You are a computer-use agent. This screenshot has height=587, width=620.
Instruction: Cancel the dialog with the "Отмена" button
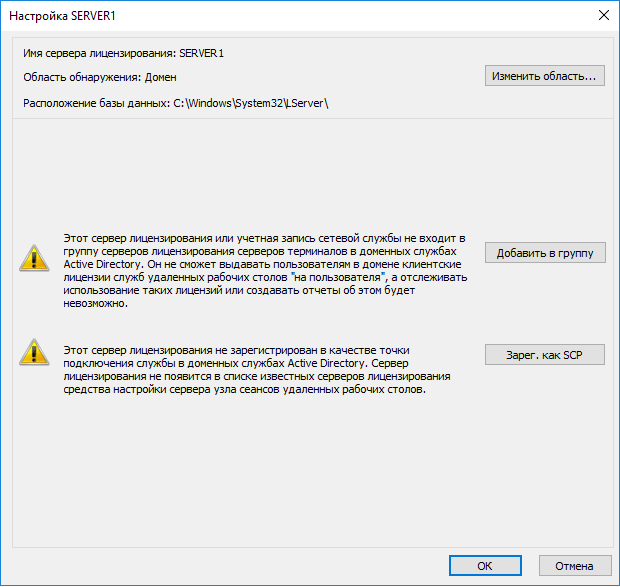(575, 566)
